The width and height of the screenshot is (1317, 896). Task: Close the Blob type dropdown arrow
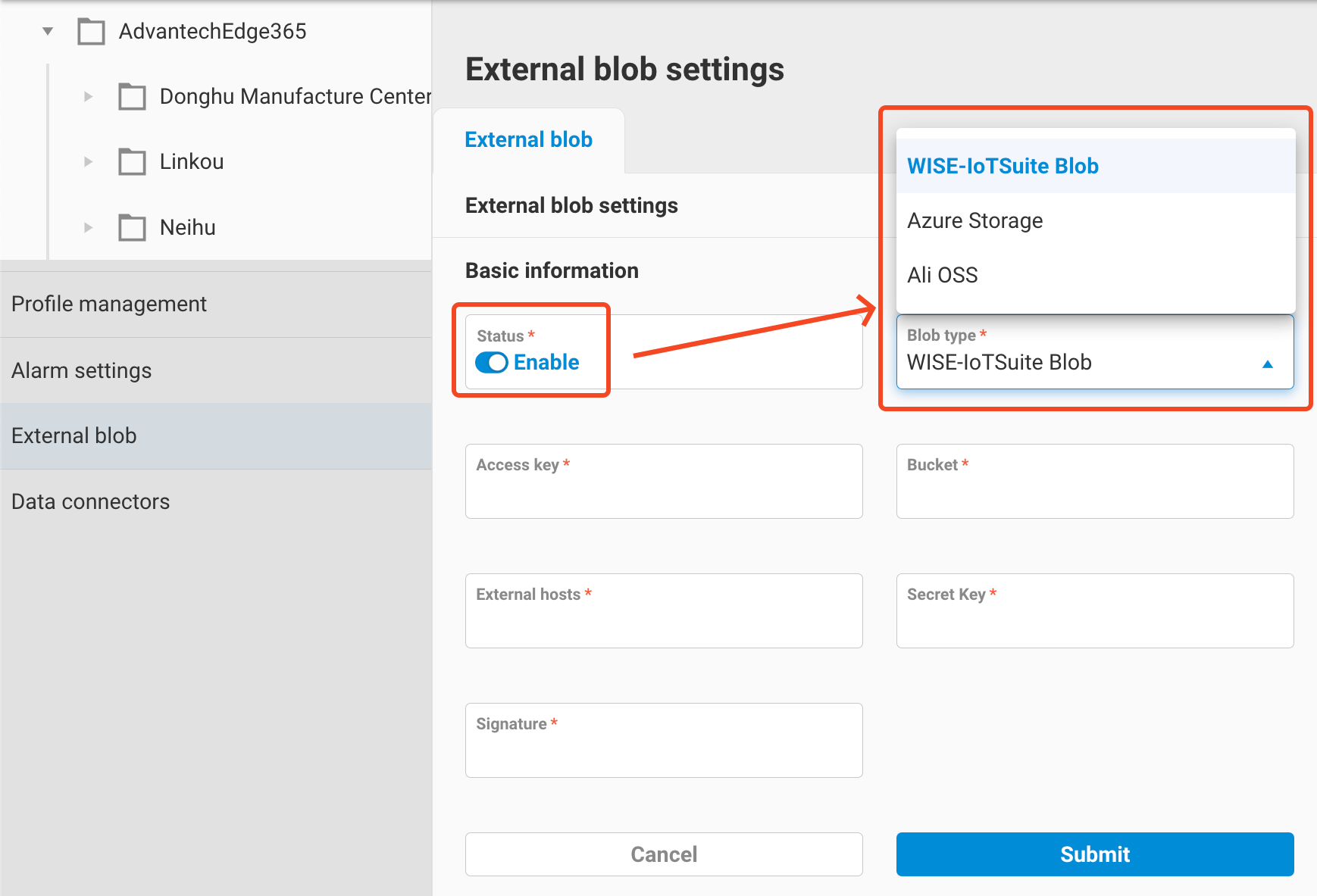[1268, 364]
